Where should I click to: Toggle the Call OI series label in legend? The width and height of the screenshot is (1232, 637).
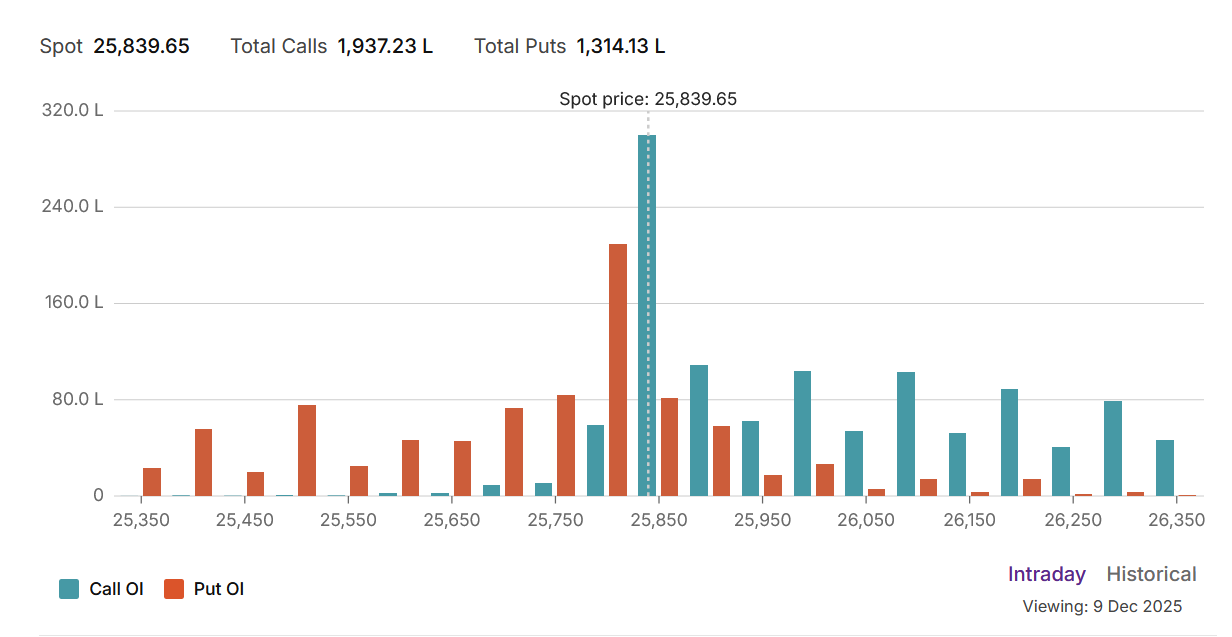point(116,589)
